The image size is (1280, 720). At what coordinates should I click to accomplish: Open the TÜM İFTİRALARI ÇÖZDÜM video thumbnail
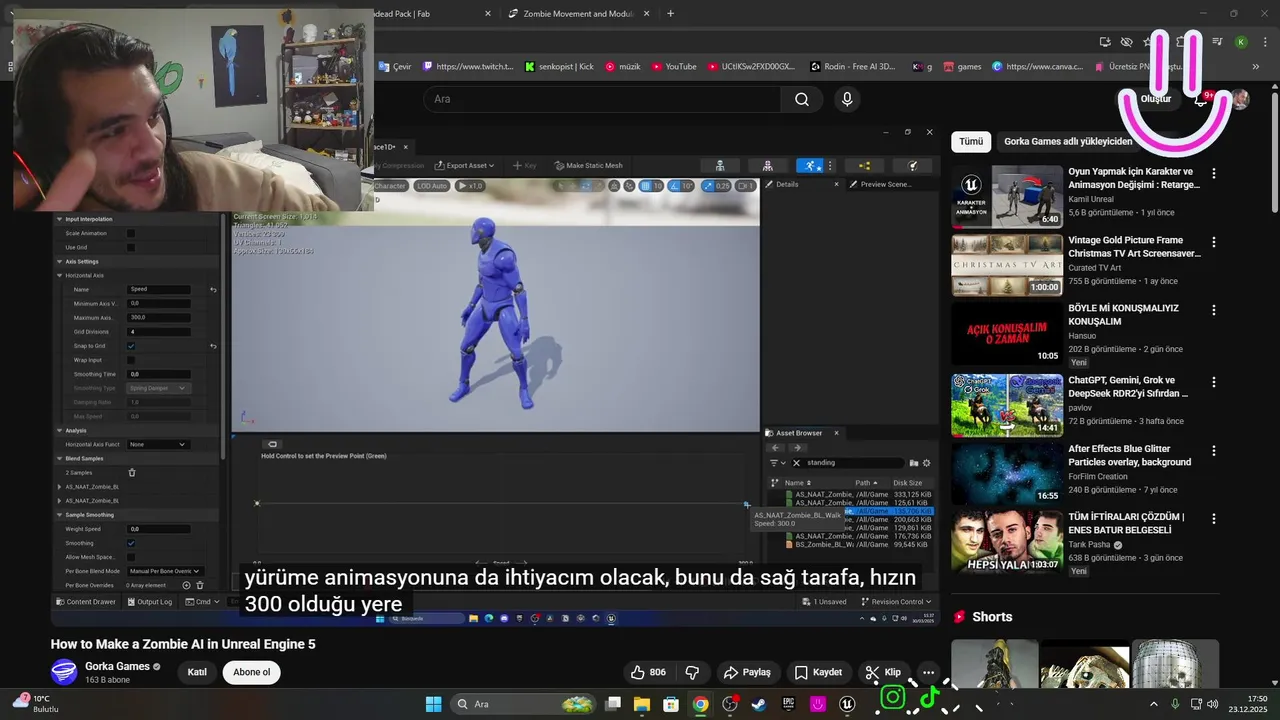1007,543
